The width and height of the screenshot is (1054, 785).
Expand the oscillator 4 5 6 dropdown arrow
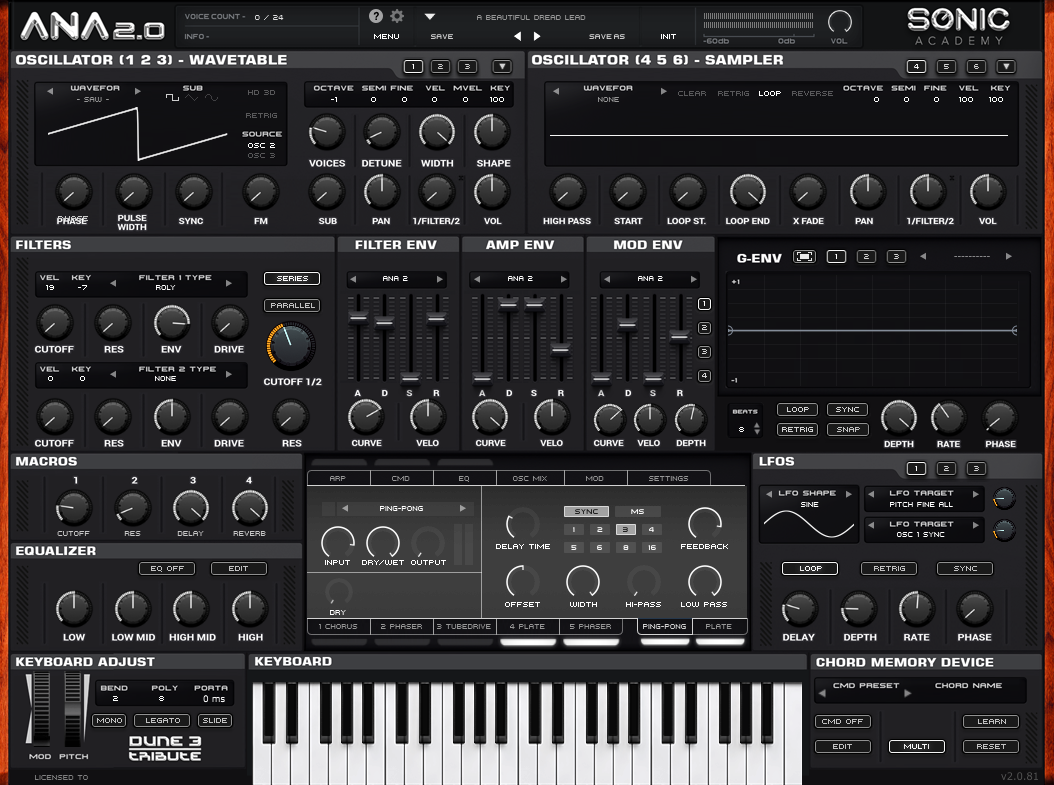(1006, 67)
